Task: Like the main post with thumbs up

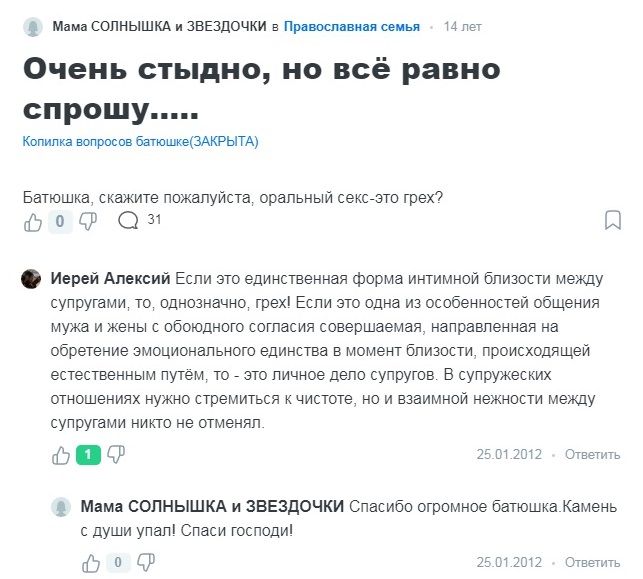Action: pyautogui.click(x=33, y=221)
